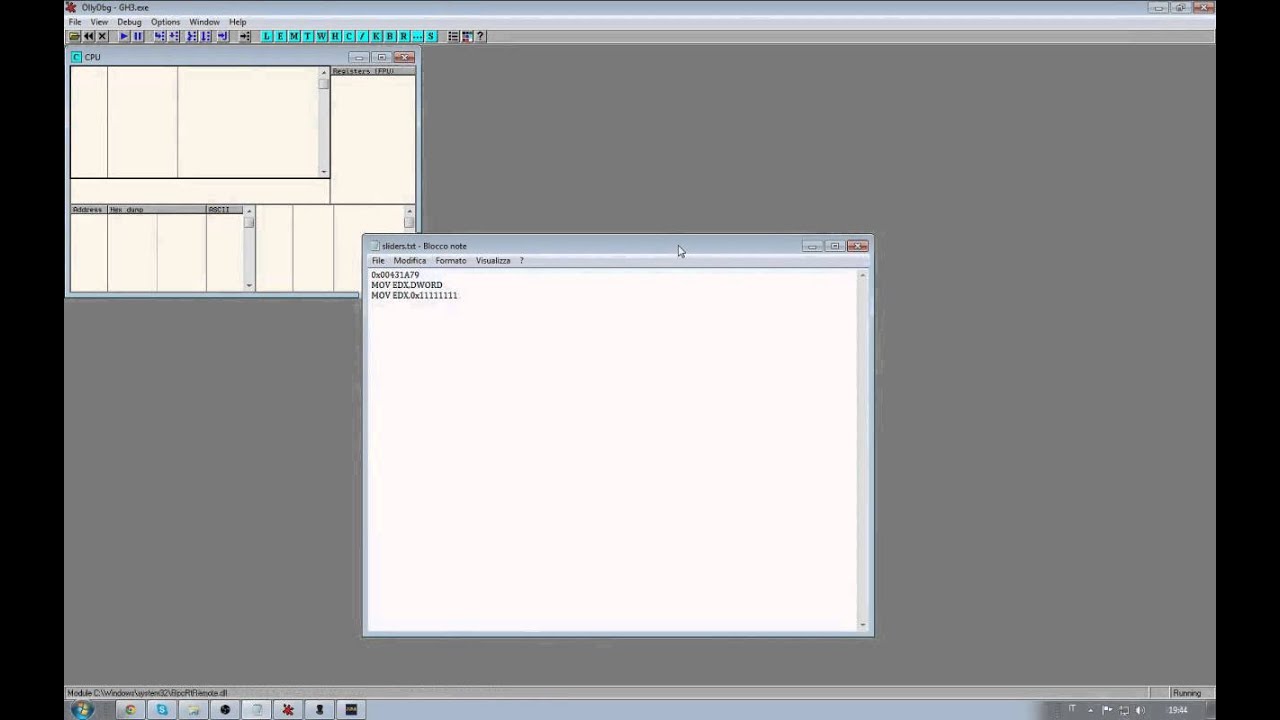
Task: Click the Close program X toolbar icon
Action: [102, 36]
